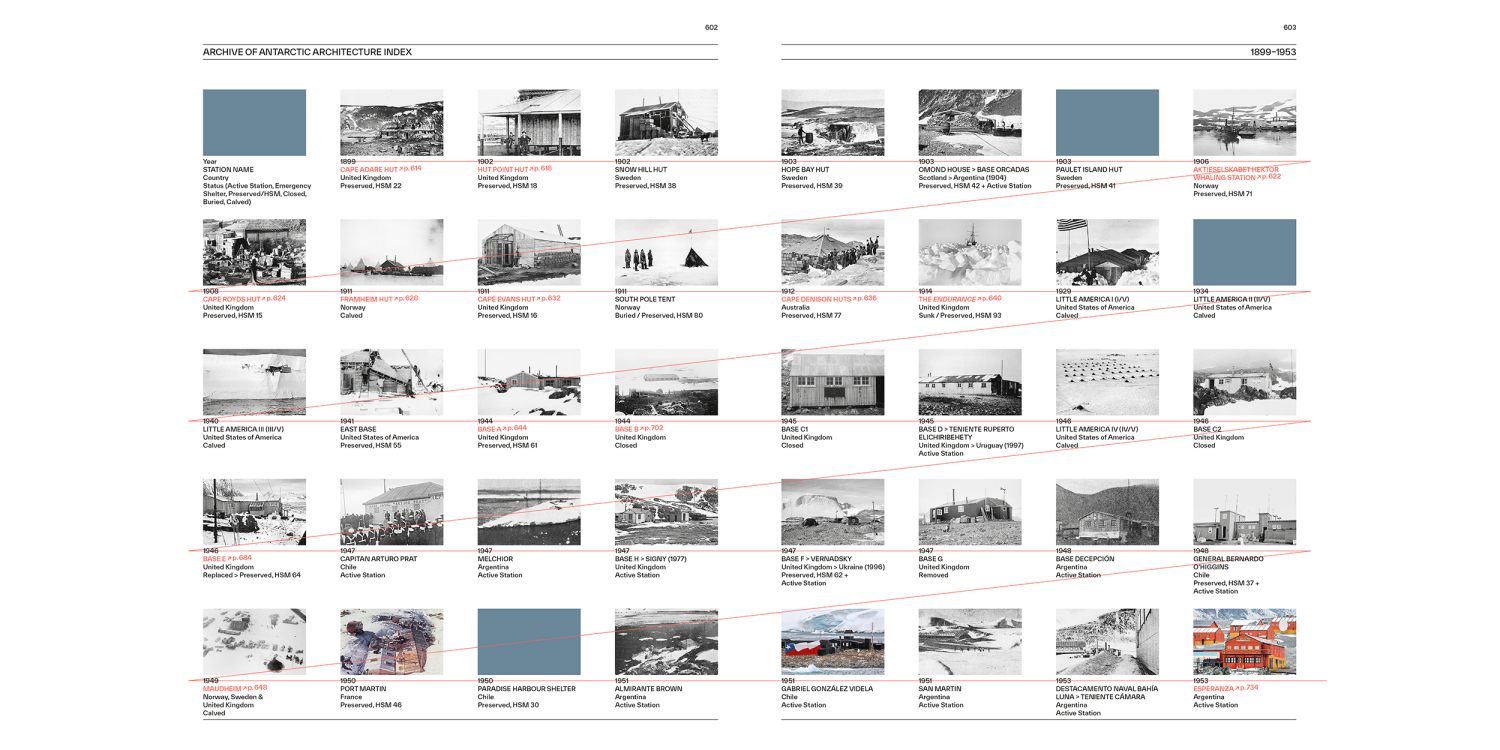The height and width of the screenshot is (750, 1500).
Task: Click the Archive of Antarctic Architecture Index heading
Action: 307,52
